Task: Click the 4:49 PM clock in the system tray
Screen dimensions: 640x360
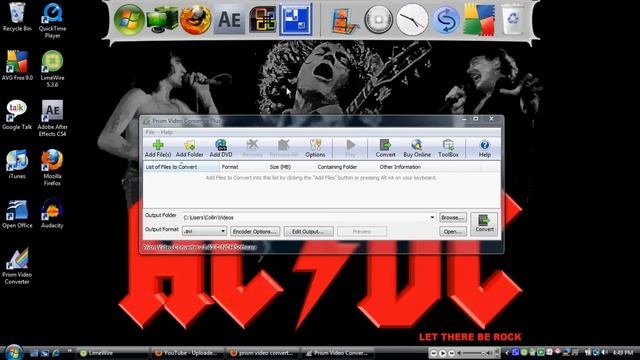Action: click(623, 353)
